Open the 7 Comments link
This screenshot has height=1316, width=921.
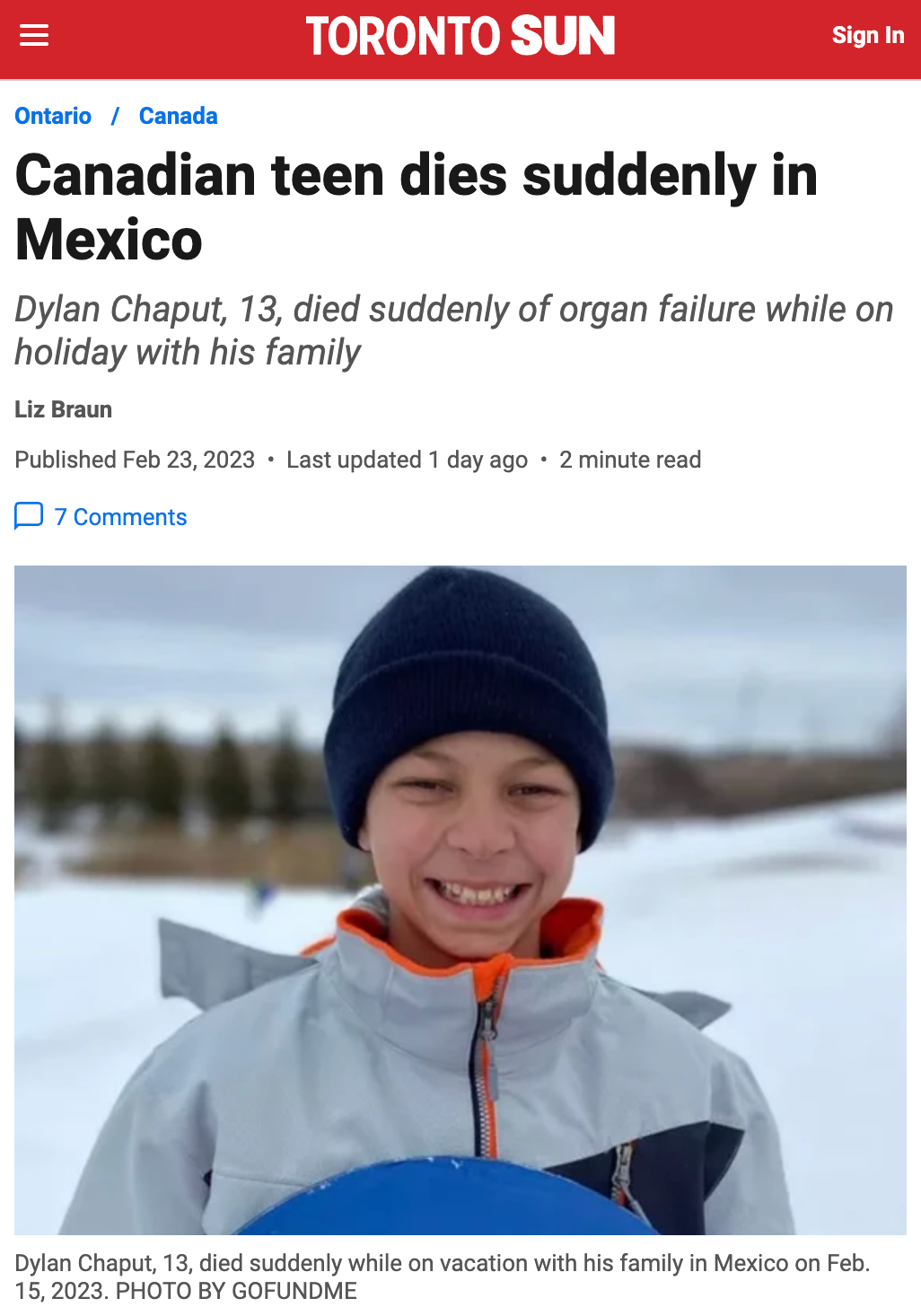[120, 517]
